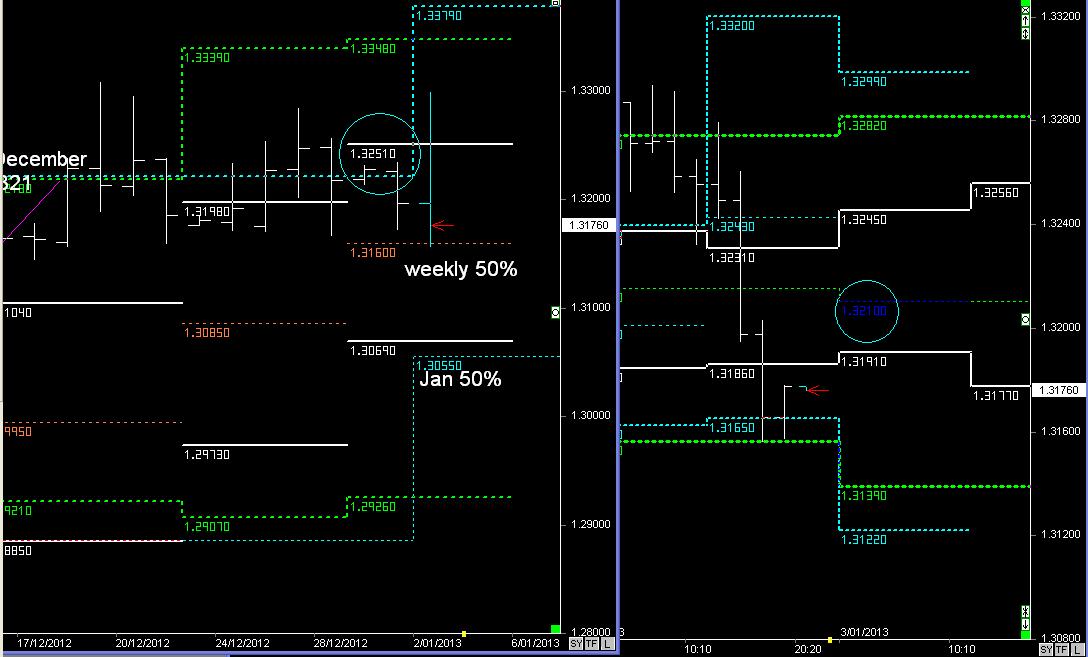Click the small icon at top of left chart axis
Image resolution: width=1088 pixels, height=657 pixels.
[555, 3]
